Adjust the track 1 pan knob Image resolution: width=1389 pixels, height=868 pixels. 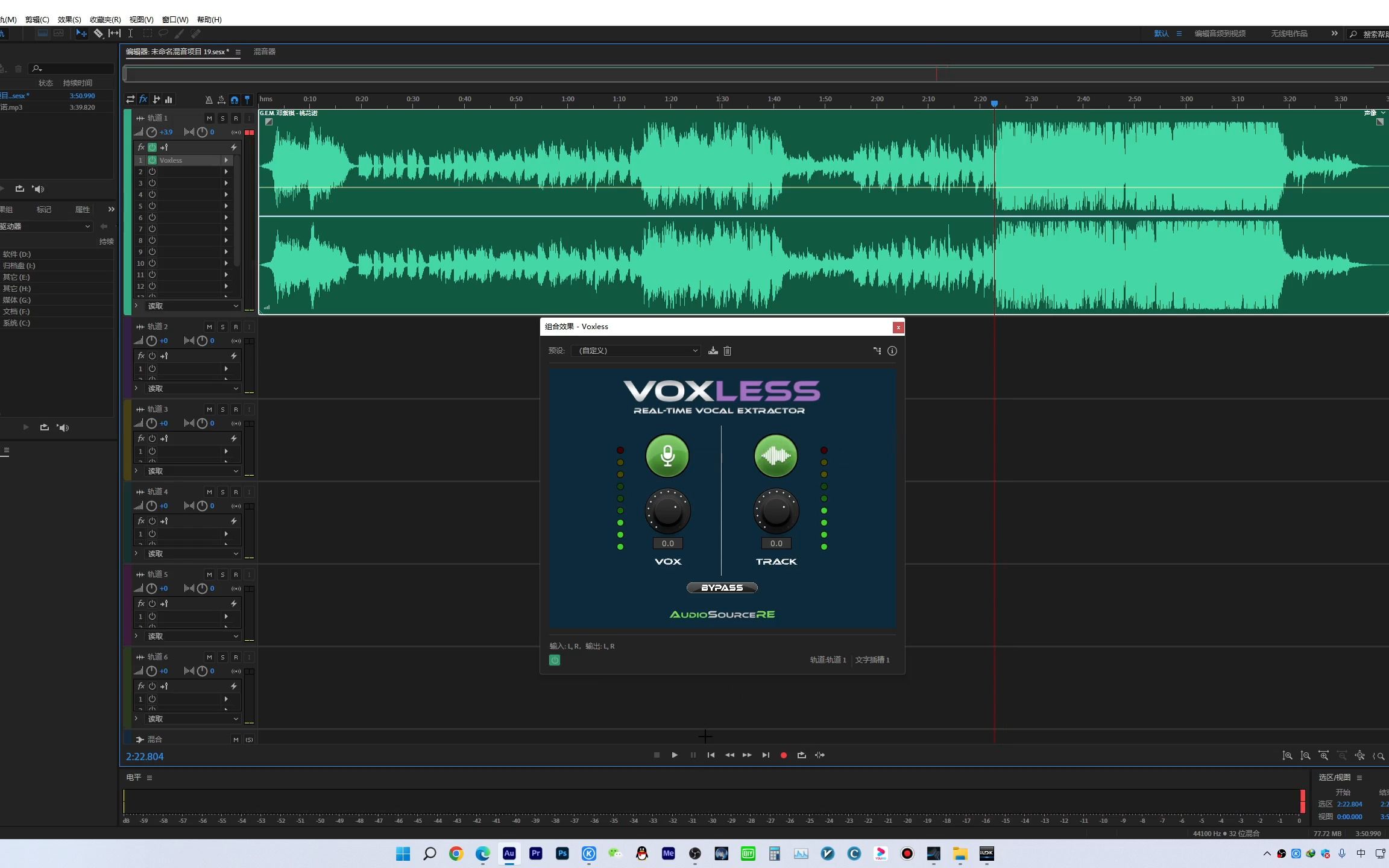203,132
